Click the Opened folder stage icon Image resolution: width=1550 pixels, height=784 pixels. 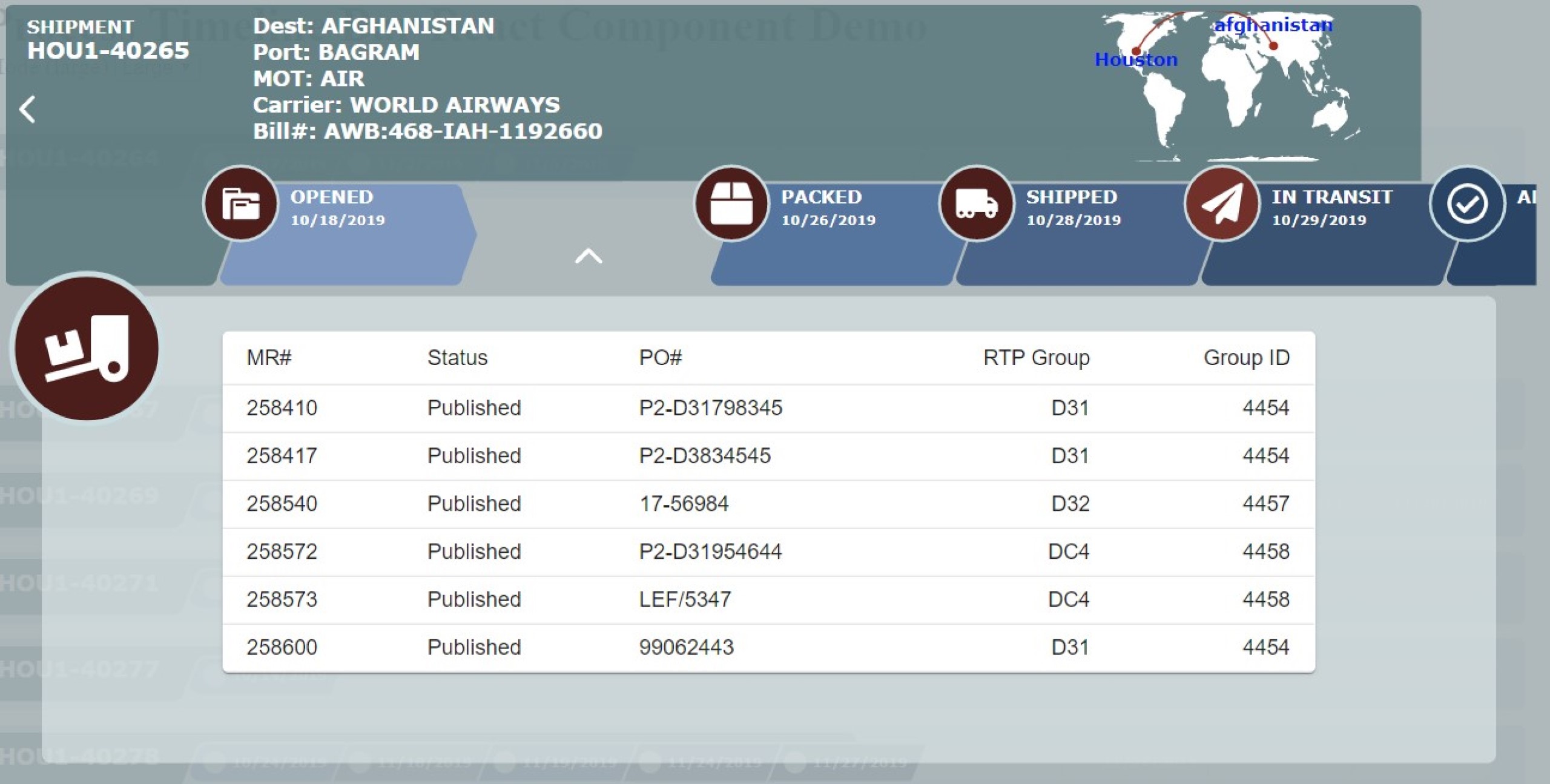[x=240, y=203]
